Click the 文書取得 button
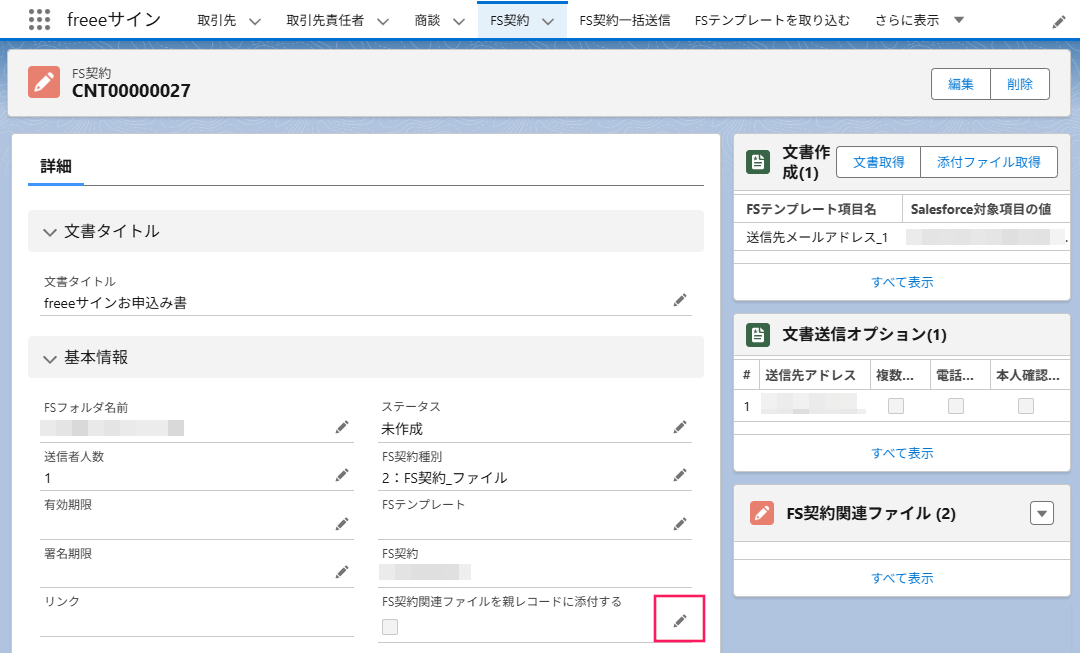The image size is (1080, 653). point(878,162)
